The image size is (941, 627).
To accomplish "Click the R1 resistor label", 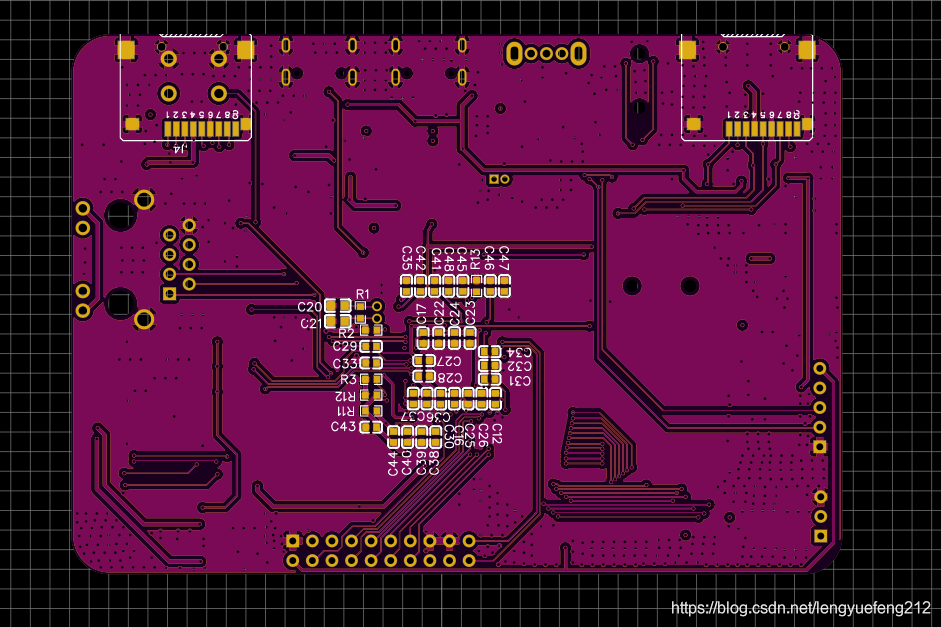I will 362,294.
